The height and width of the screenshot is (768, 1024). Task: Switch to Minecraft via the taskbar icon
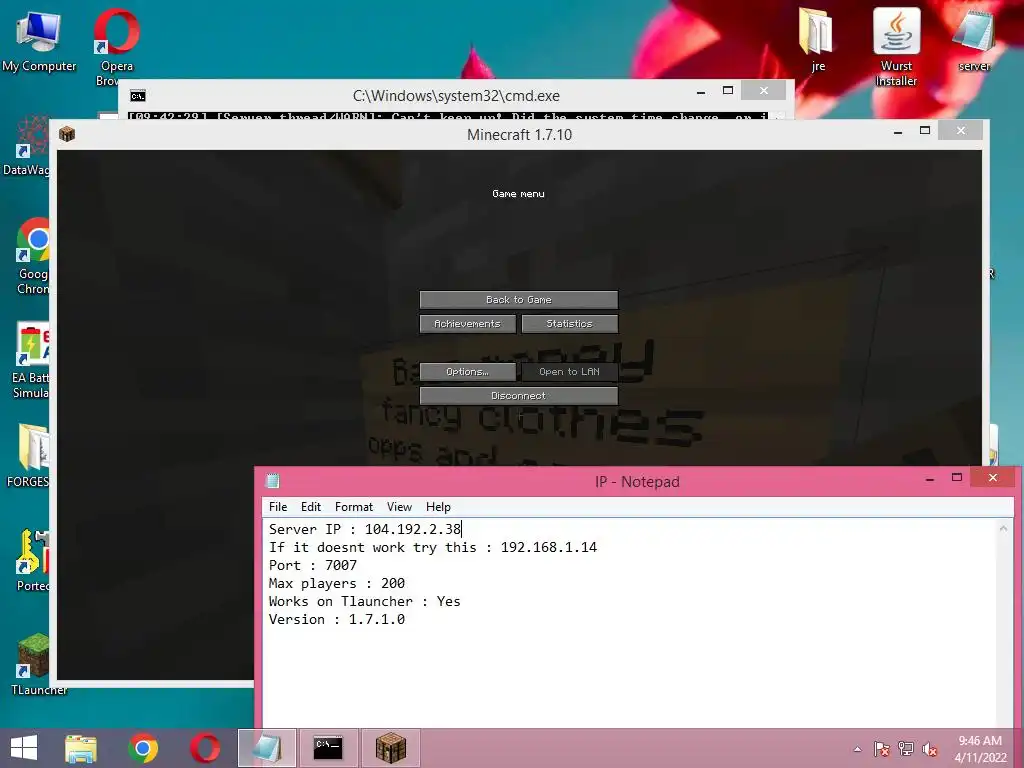(x=391, y=748)
